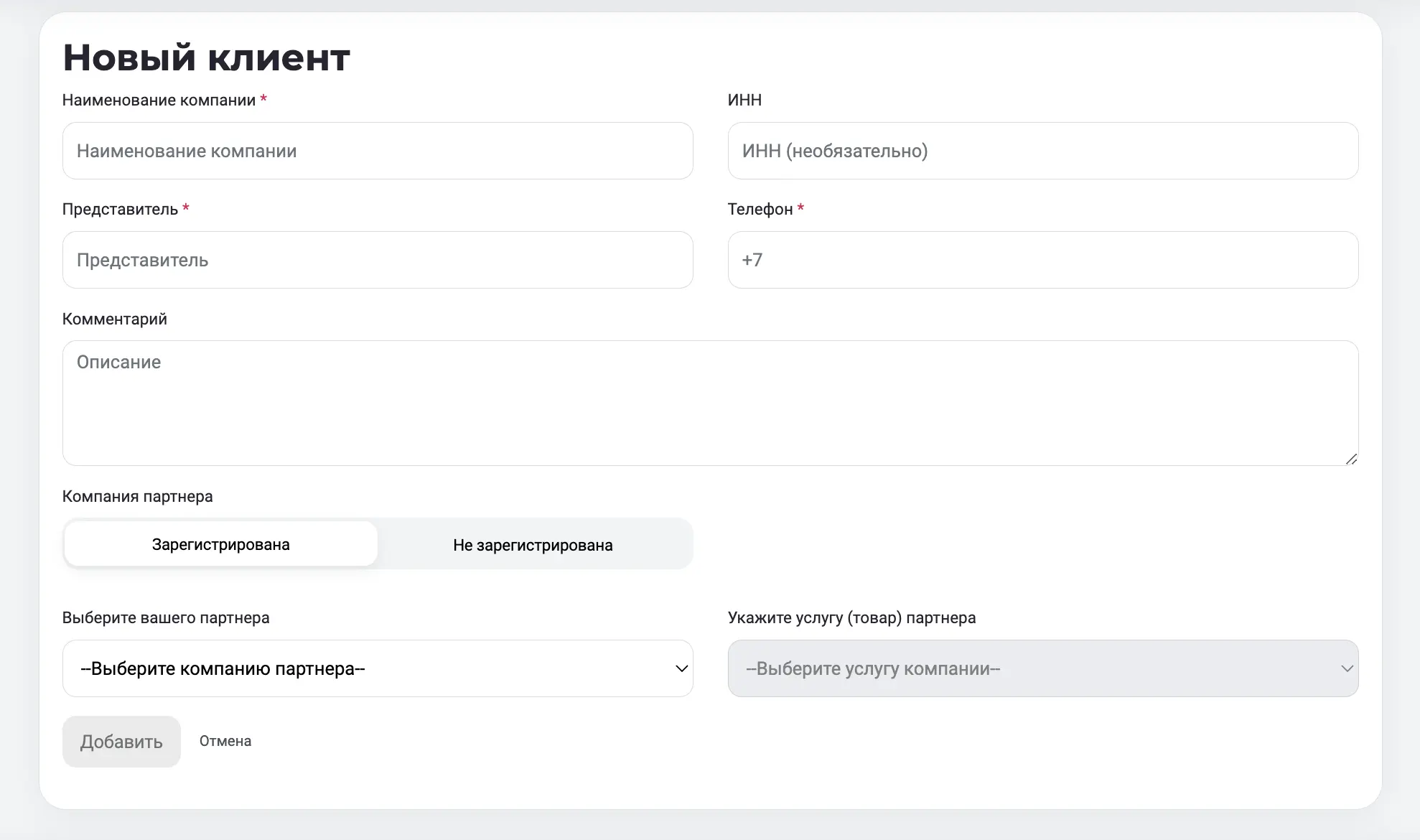Click the Наименование компании label
1420x840 pixels.
[x=159, y=100]
